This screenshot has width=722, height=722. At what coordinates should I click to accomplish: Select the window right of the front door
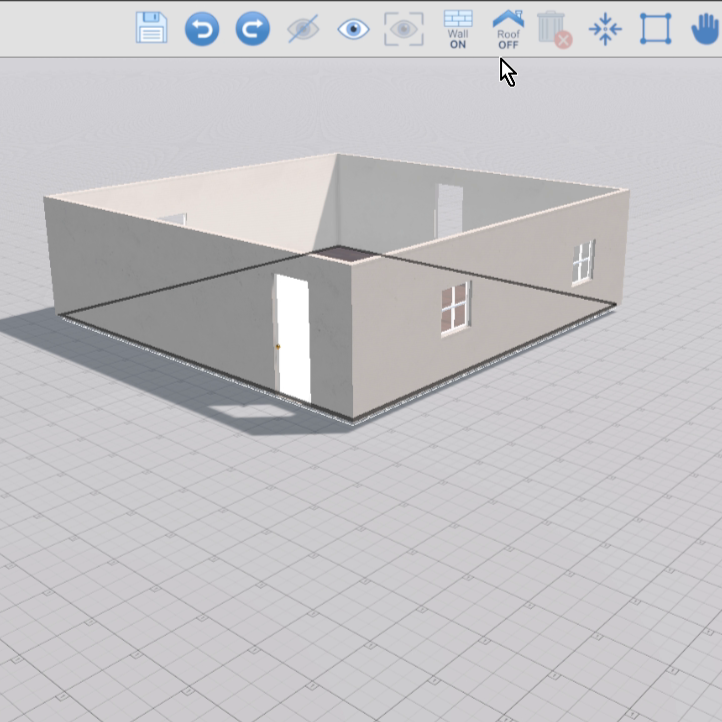455,308
